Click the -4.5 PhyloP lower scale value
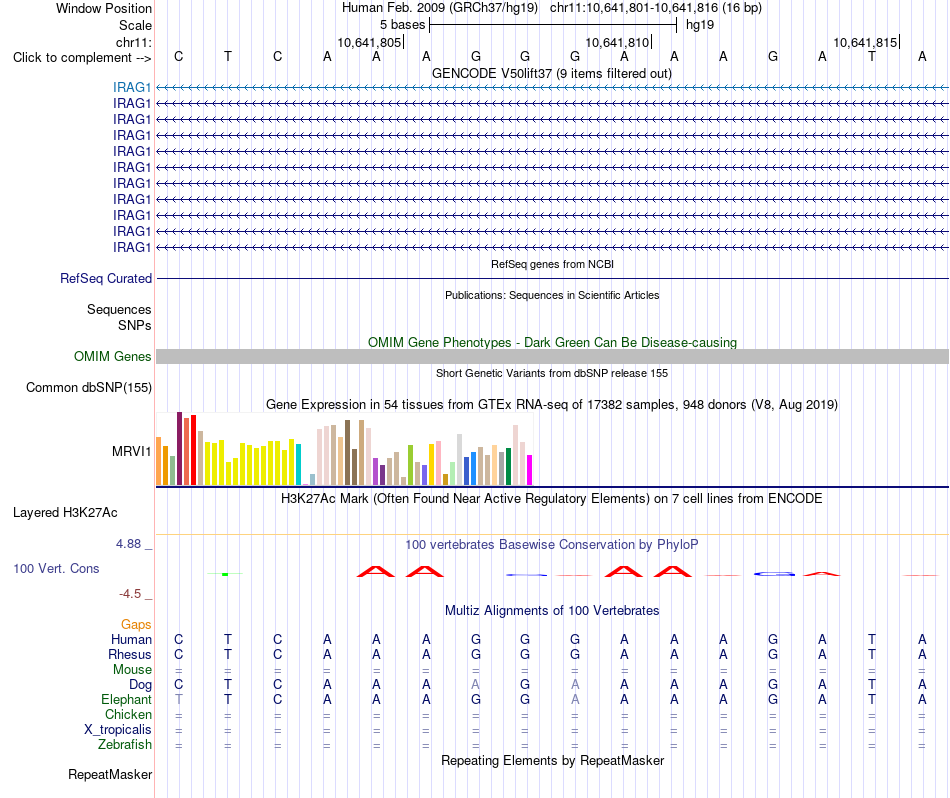The height and width of the screenshot is (798, 950). [130, 593]
